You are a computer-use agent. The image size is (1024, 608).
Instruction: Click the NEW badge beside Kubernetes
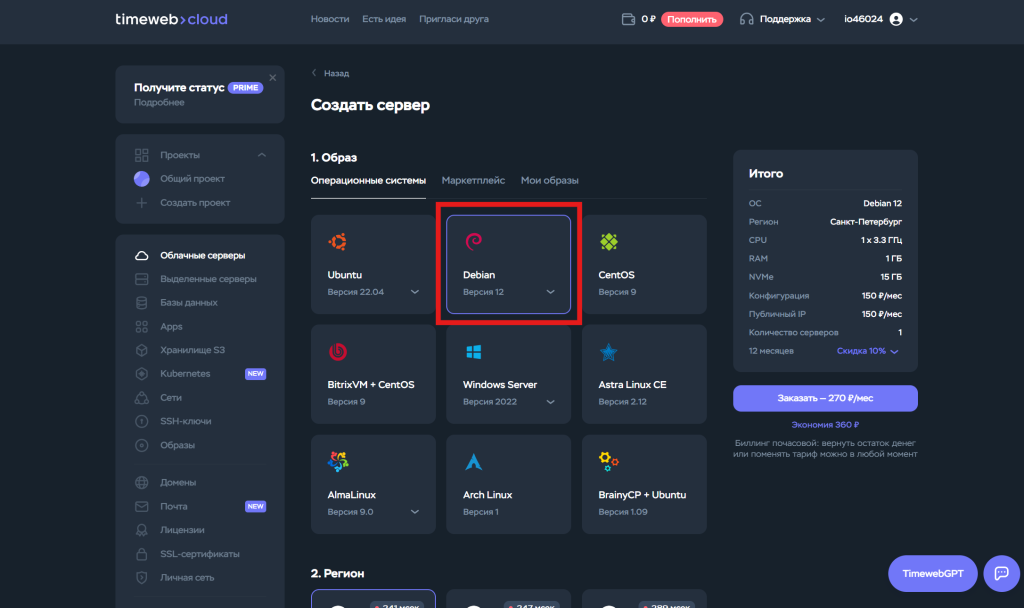click(255, 374)
